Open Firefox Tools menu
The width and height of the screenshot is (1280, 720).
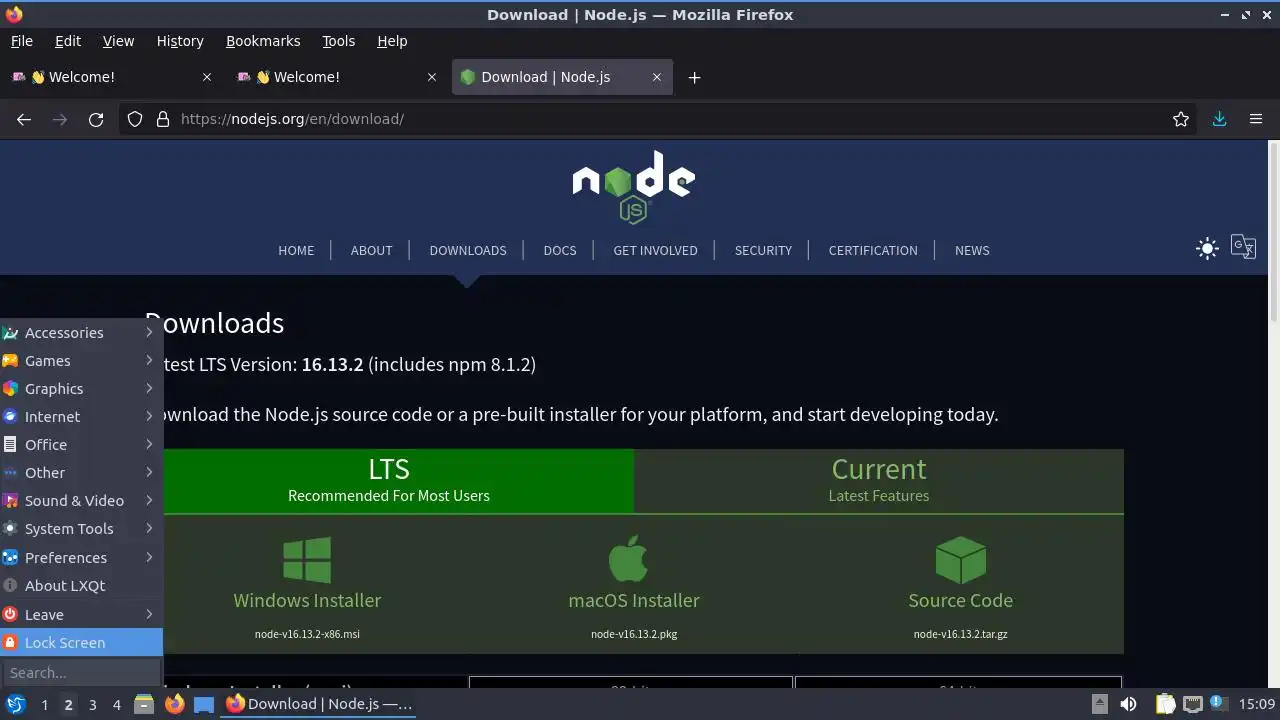338,41
